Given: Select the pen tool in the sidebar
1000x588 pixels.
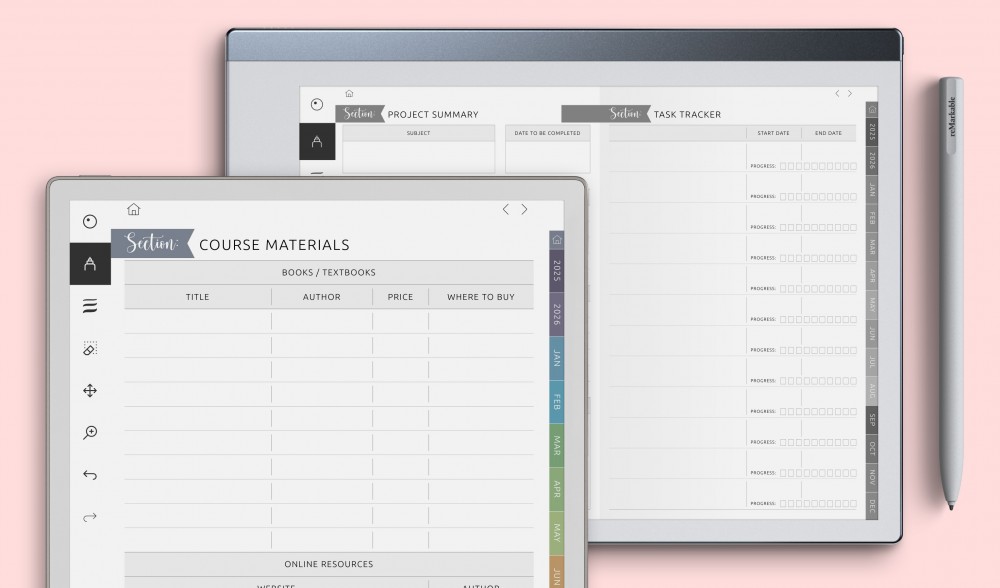Looking at the screenshot, I should click(89, 264).
